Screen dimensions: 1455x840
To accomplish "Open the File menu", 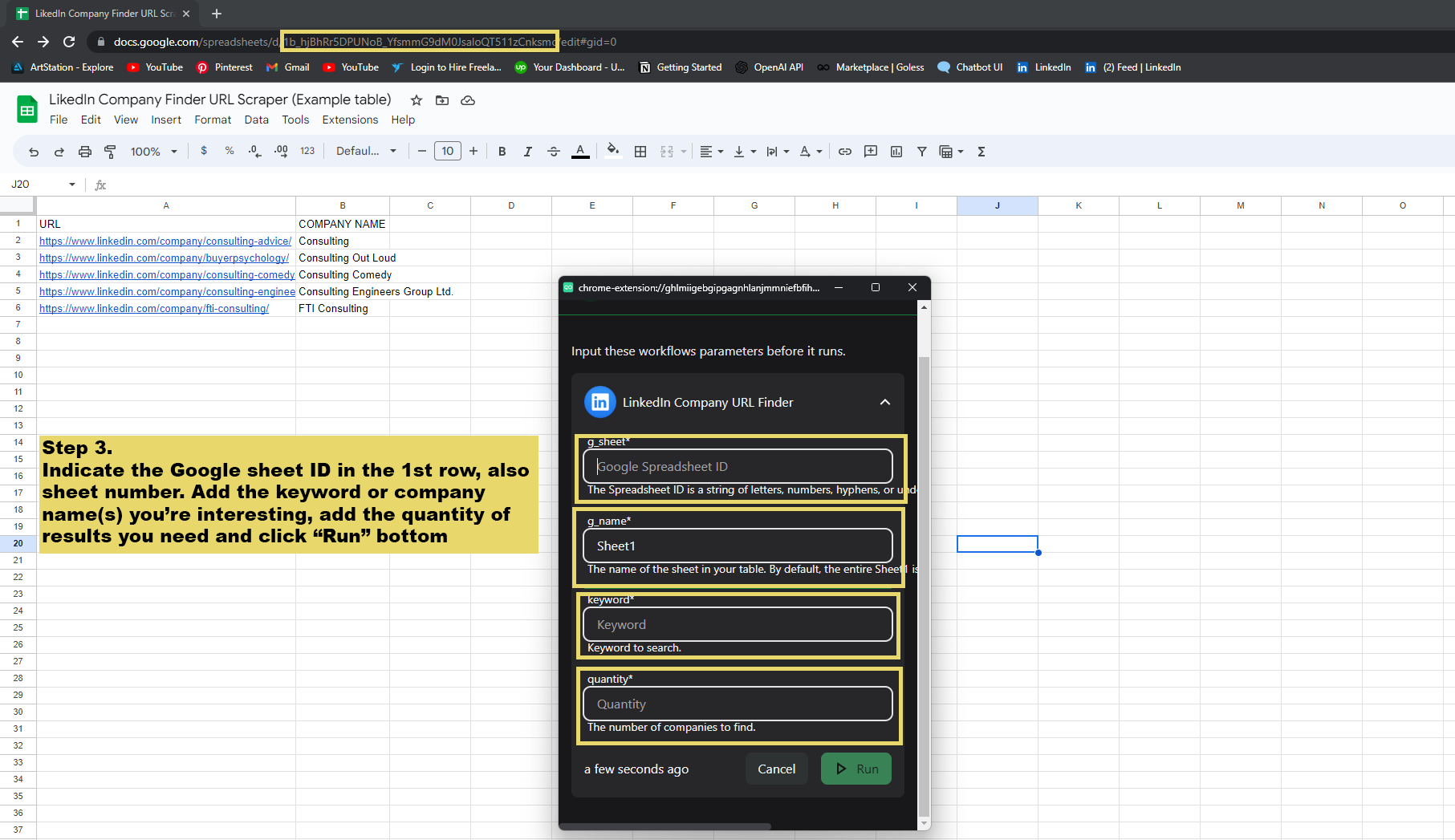I will [59, 120].
